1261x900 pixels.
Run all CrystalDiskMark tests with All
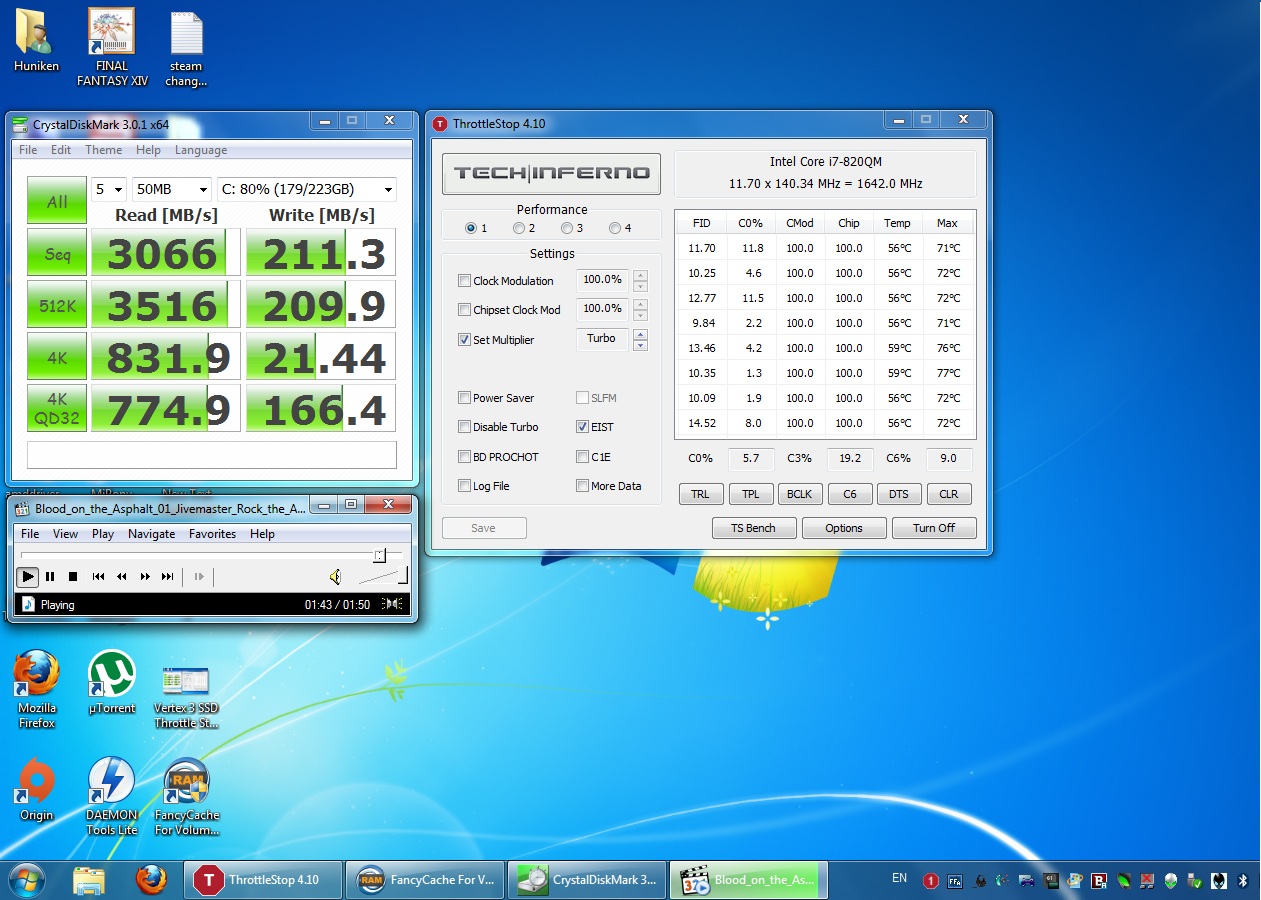point(57,201)
